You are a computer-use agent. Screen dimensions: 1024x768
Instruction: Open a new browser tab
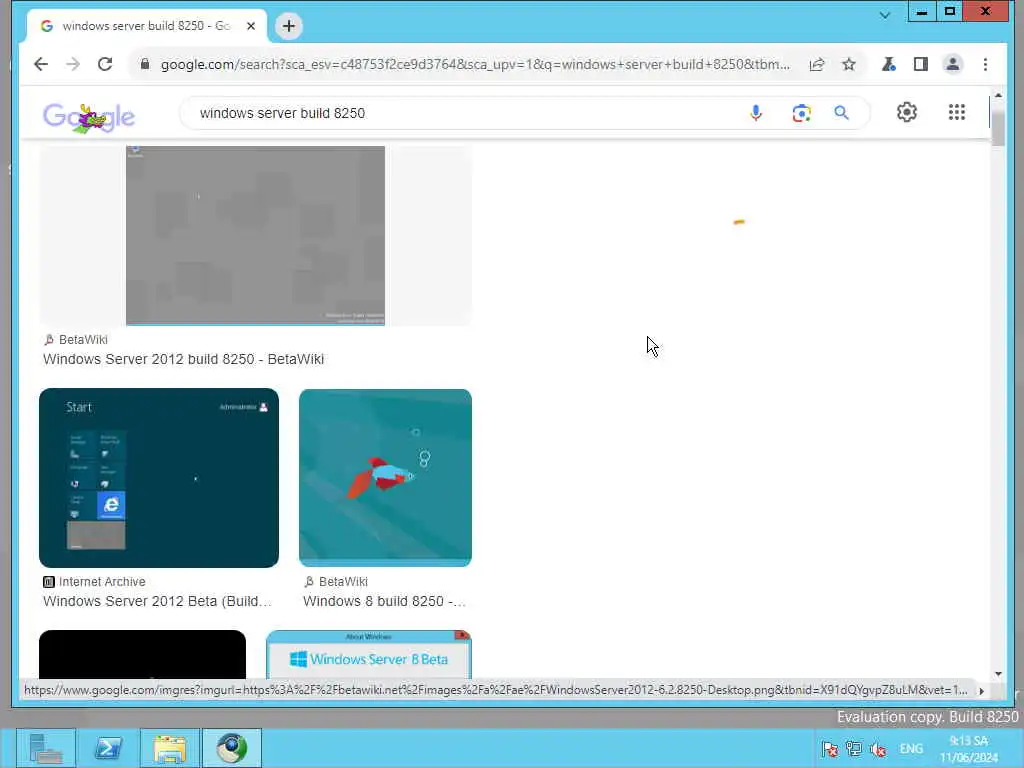click(289, 26)
